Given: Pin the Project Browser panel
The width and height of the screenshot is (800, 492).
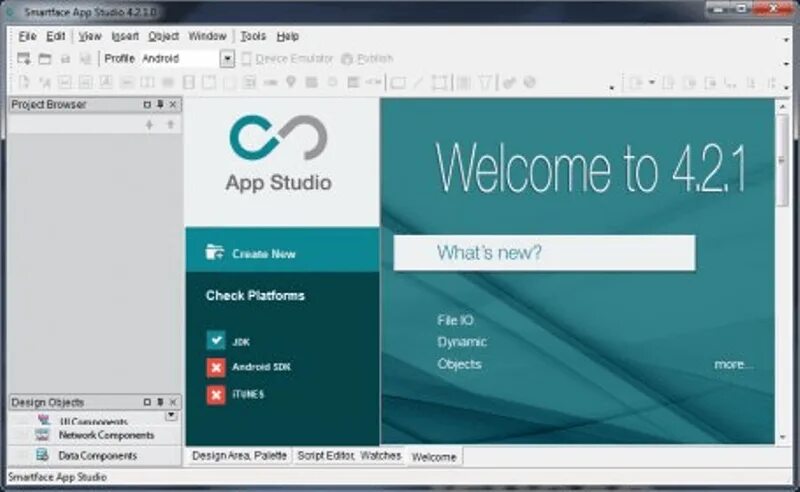Looking at the screenshot, I should [x=160, y=104].
